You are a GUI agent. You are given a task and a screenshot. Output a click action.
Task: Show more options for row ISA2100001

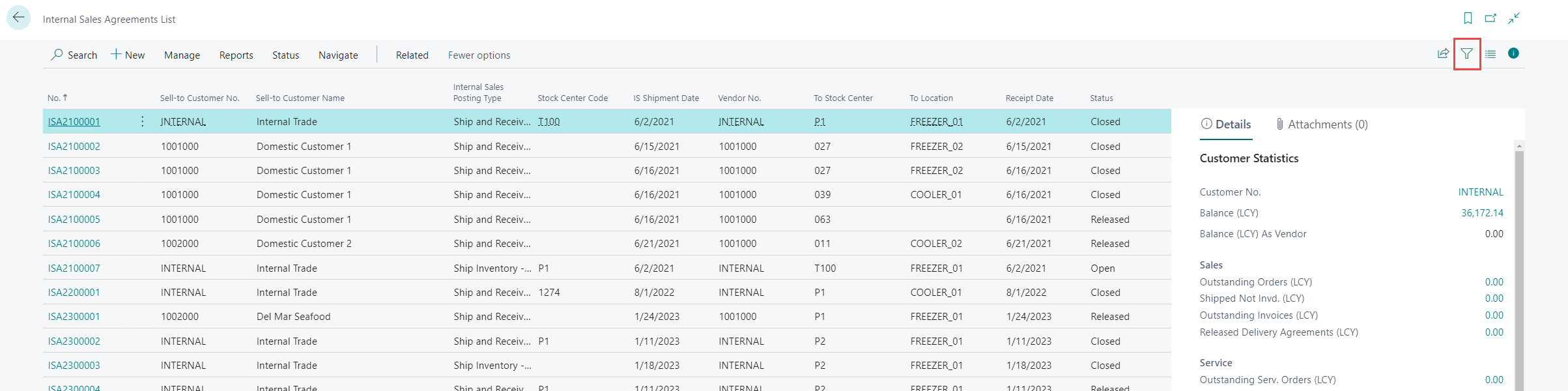pyautogui.click(x=142, y=122)
